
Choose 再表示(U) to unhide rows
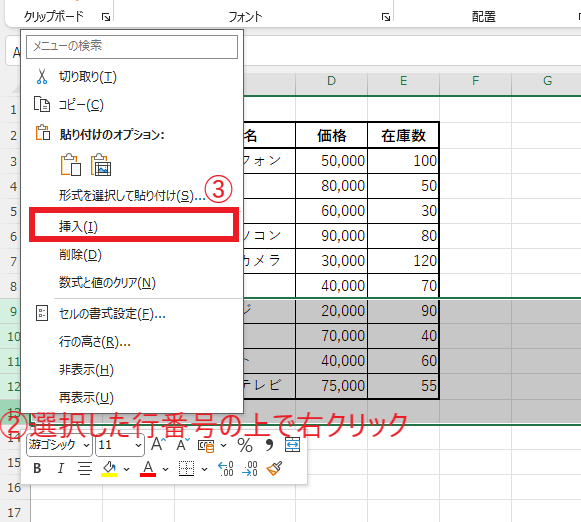coord(132,397)
